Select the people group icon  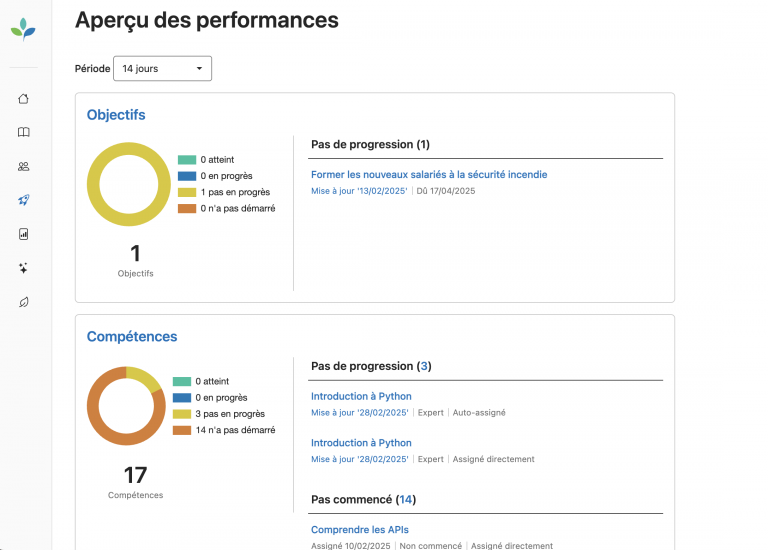coord(24,167)
